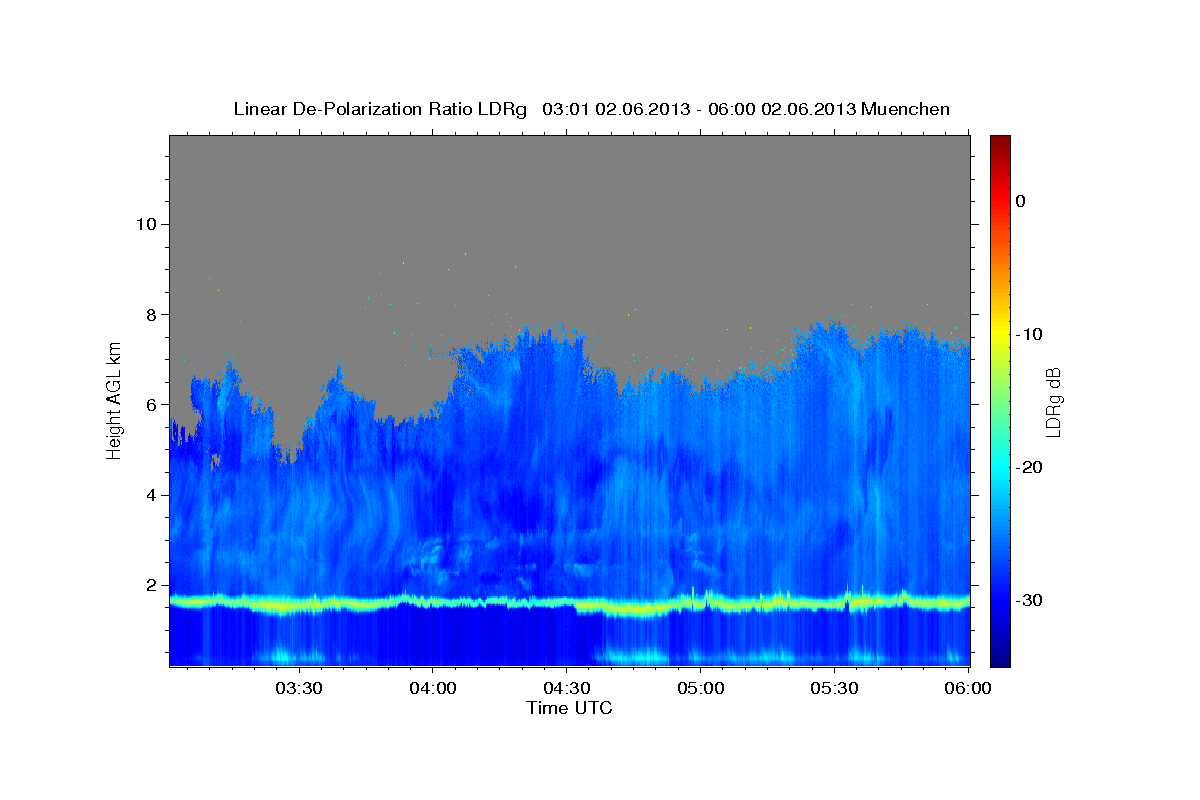This screenshot has width=1200, height=800.
Task: Click the colorbar value -10
Action: (x=1030, y=334)
